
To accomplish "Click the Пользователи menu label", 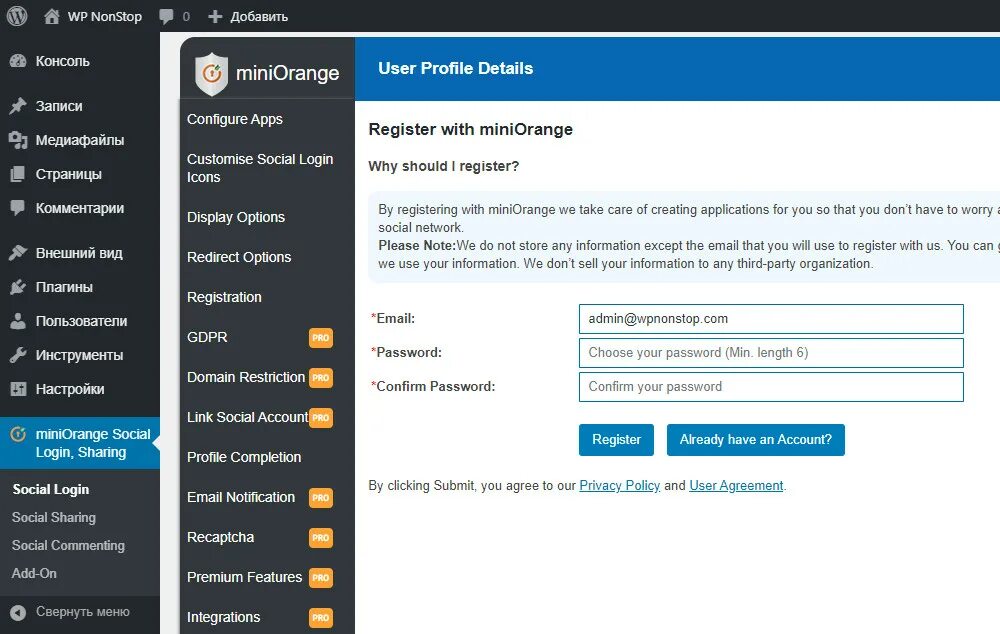I will [82, 321].
